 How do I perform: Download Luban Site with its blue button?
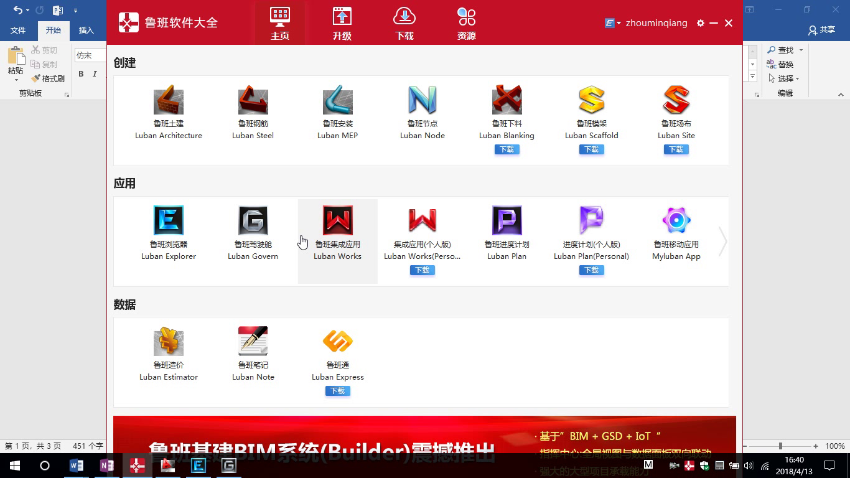coord(676,150)
